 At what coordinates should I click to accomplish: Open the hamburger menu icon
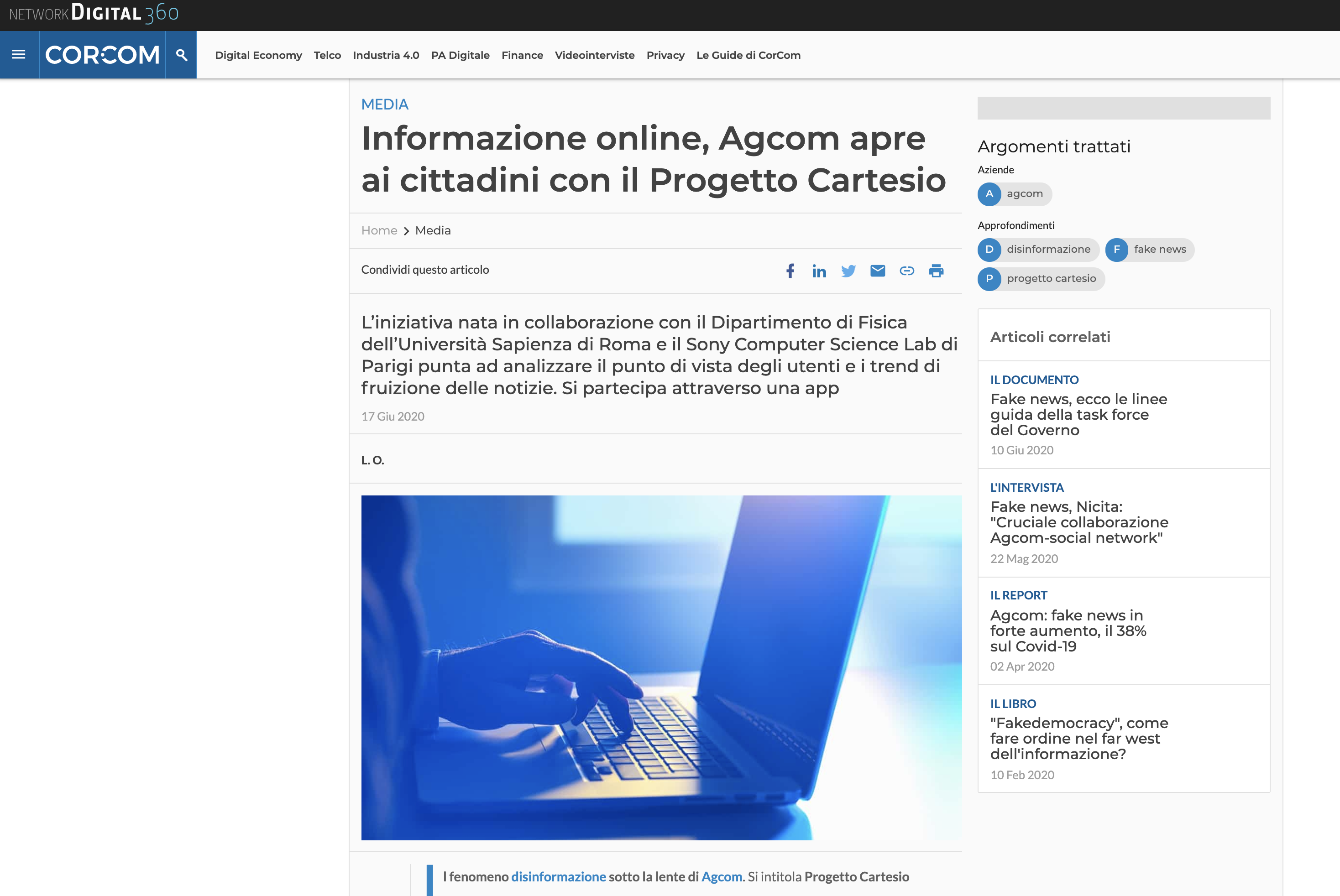(x=19, y=55)
